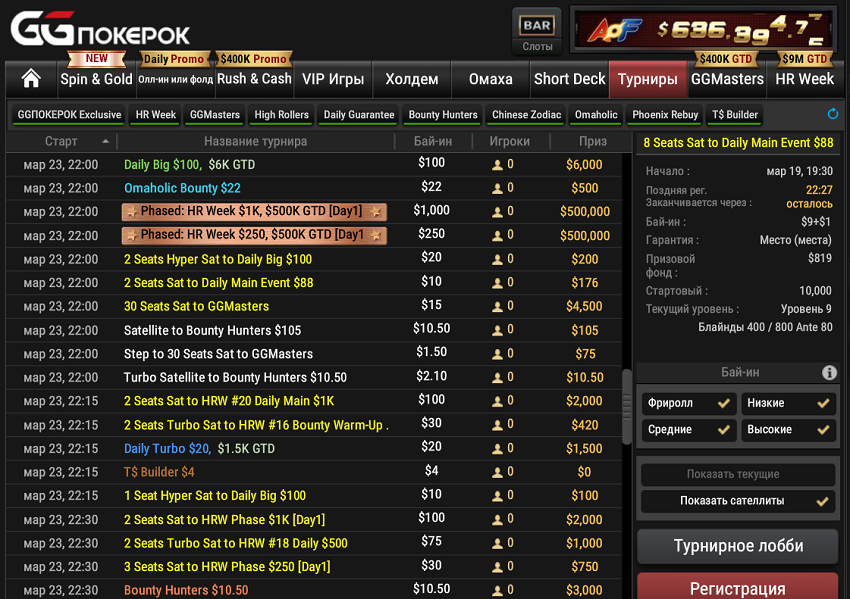Open the buy-in info icon

829,372
